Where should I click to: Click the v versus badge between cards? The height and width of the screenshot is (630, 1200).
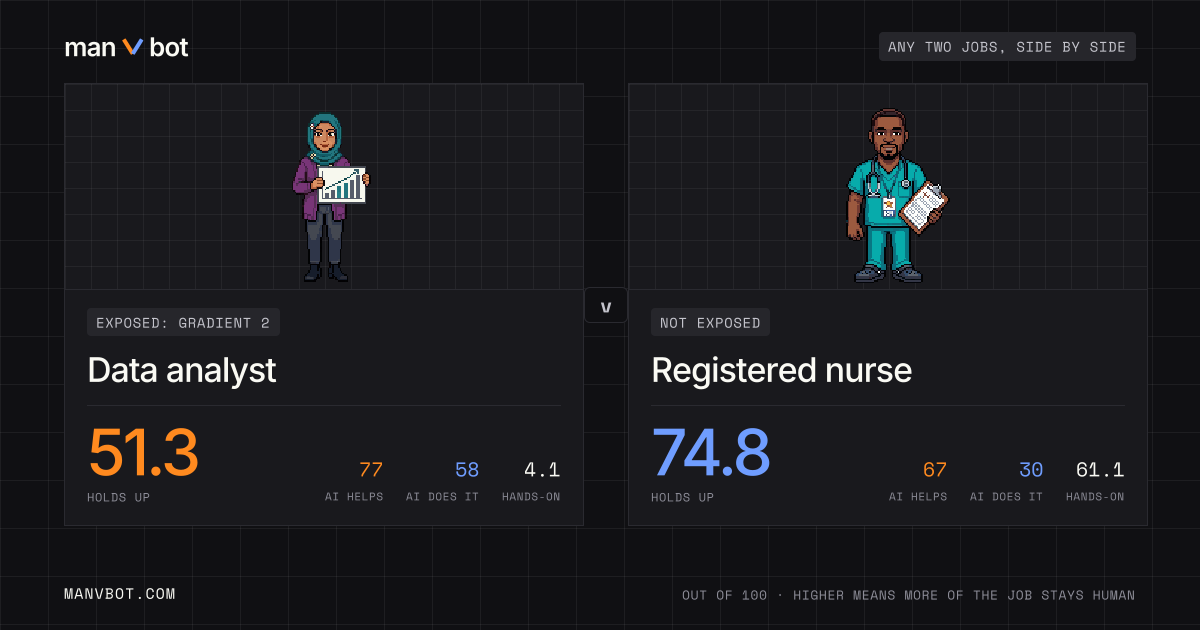[605, 306]
